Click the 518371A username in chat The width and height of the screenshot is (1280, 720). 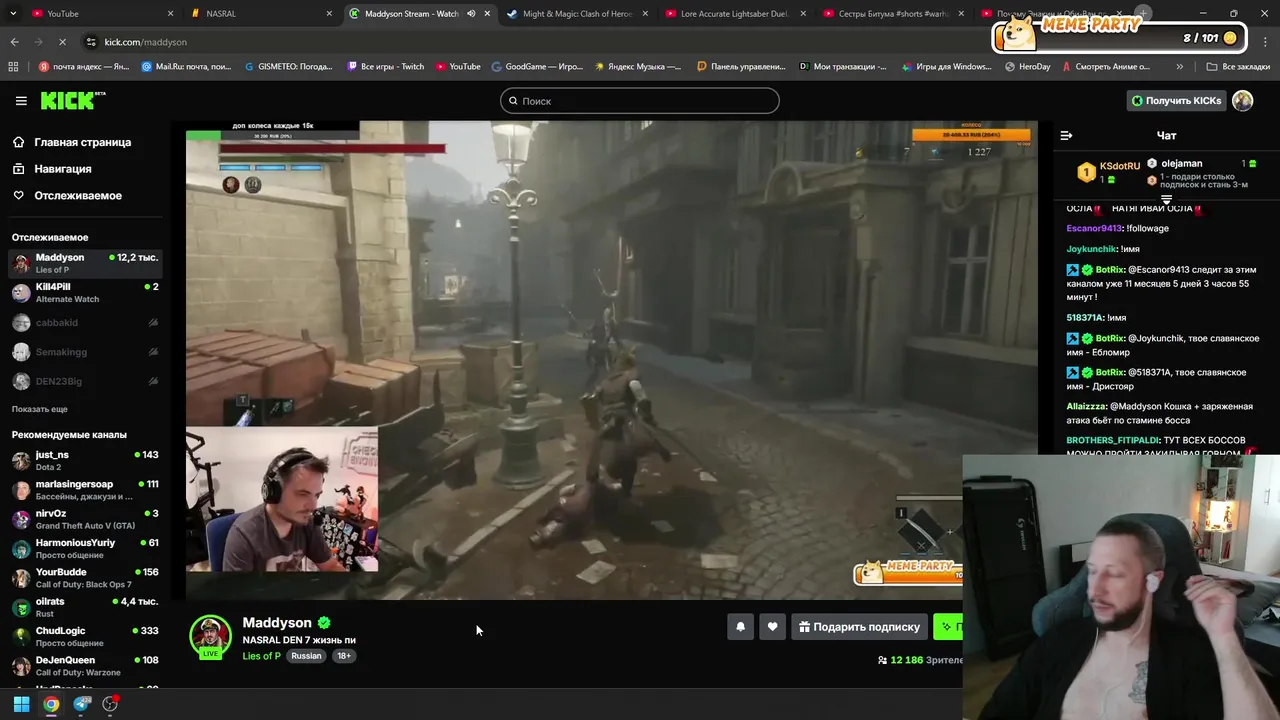click(1085, 318)
